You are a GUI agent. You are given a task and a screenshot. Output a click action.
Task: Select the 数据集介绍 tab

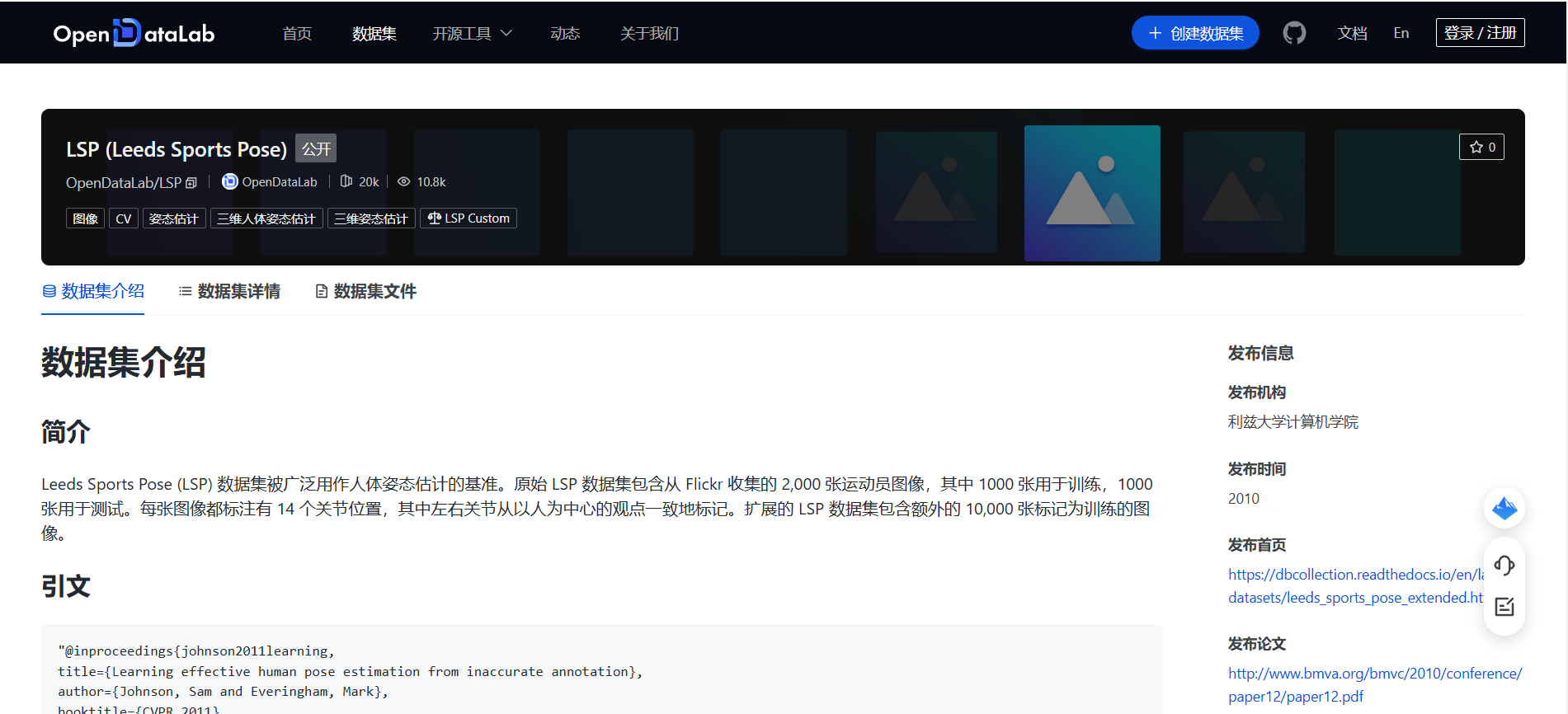pyautogui.click(x=93, y=291)
